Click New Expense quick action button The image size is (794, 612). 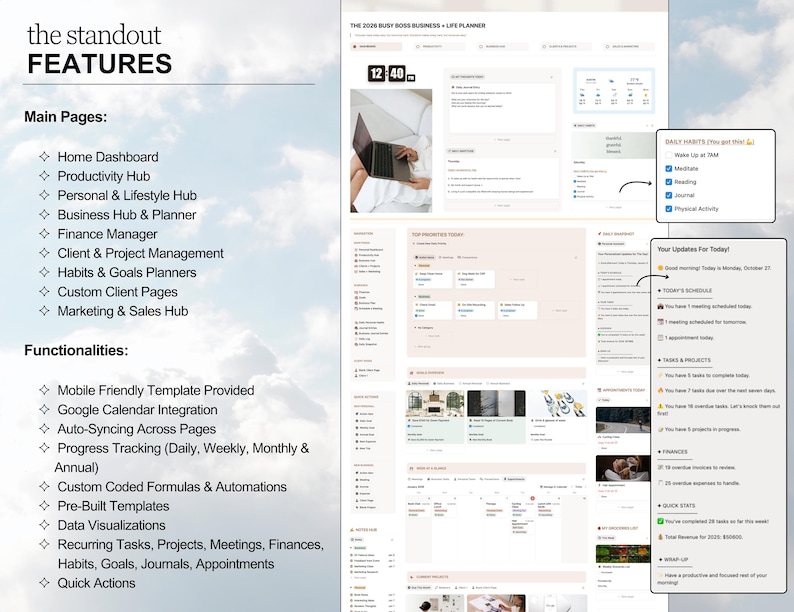pos(366,441)
